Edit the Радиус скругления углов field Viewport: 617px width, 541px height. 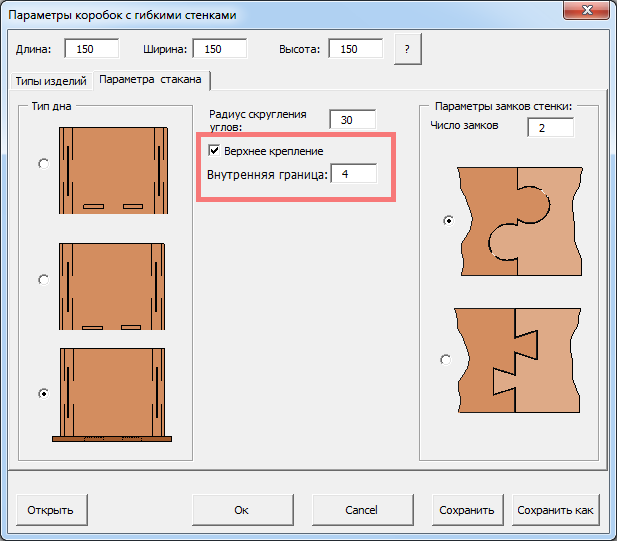(x=353, y=120)
